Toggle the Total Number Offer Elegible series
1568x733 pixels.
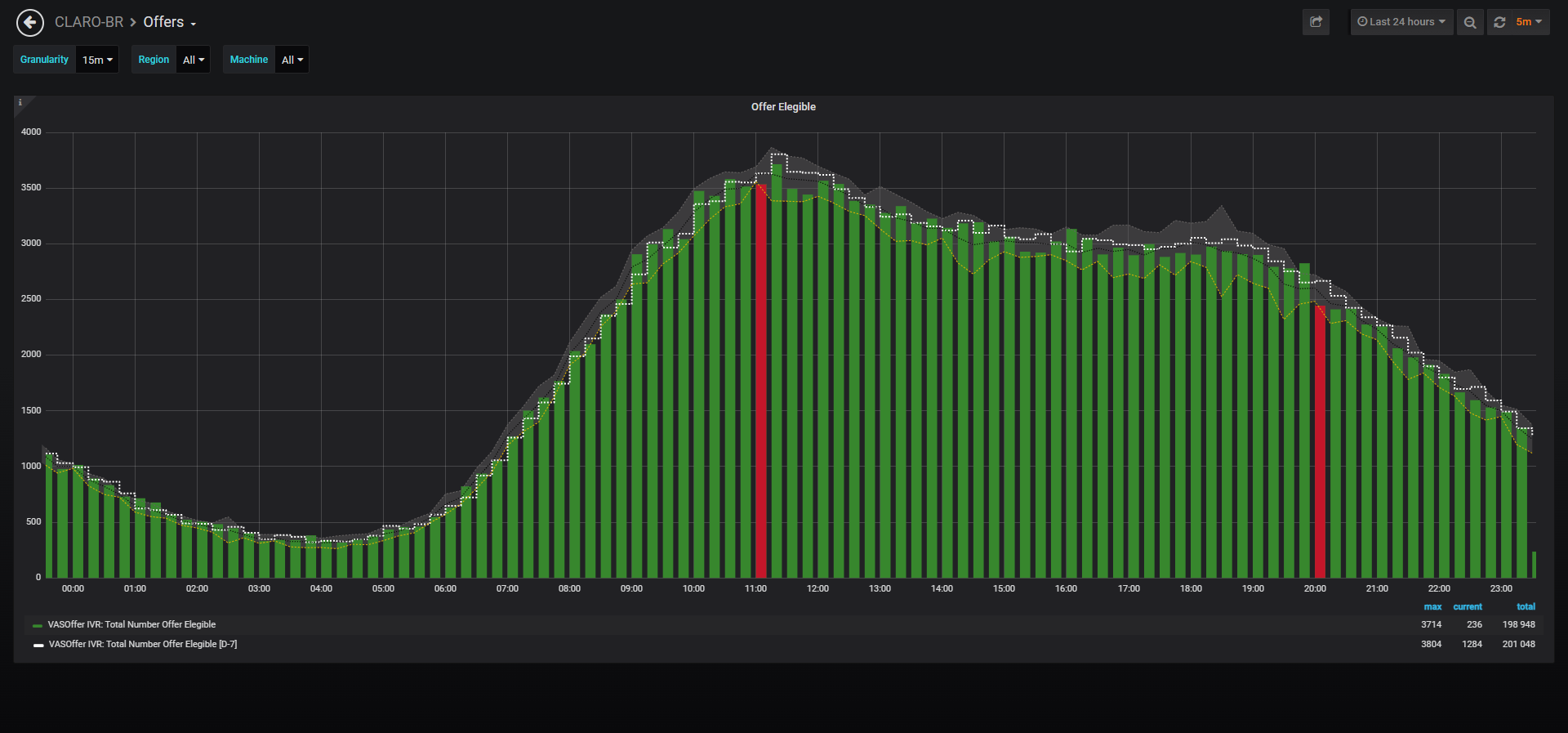(x=131, y=625)
